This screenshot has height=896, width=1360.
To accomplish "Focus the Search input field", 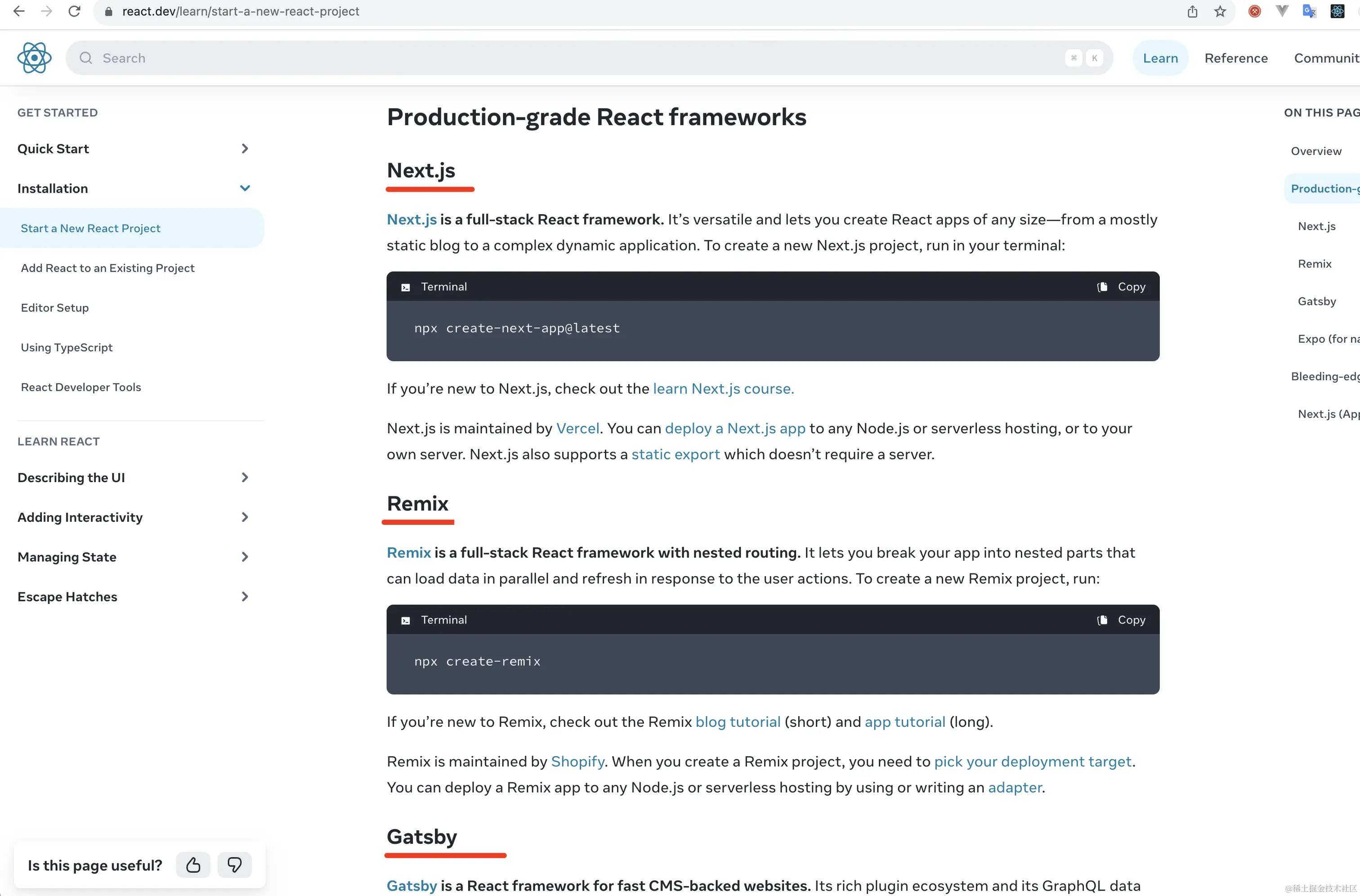I will click(x=572, y=58).
